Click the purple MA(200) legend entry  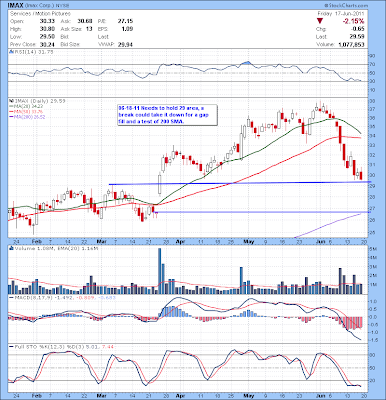[x=27, y=117]
